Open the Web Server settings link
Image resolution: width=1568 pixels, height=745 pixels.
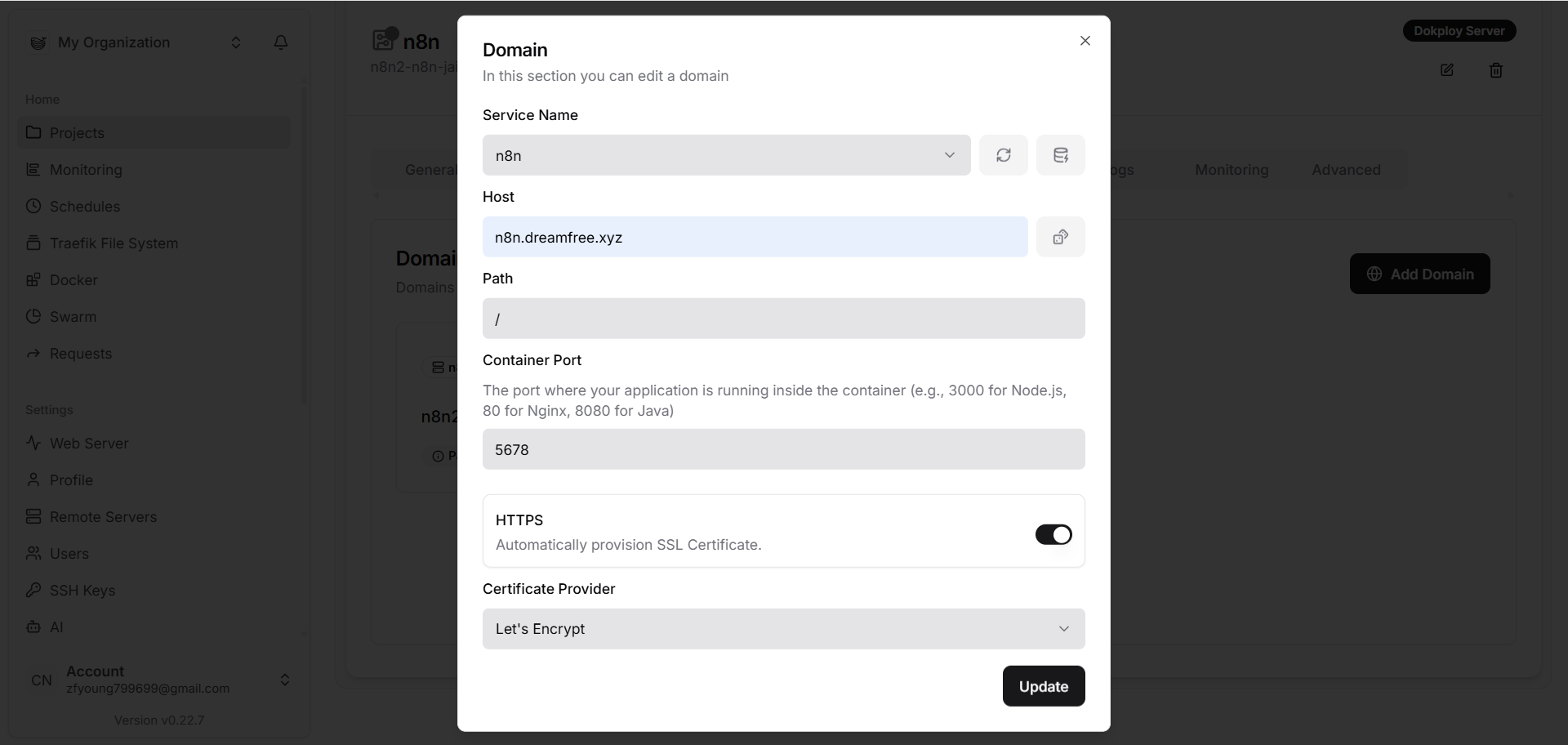coord(154,443)
